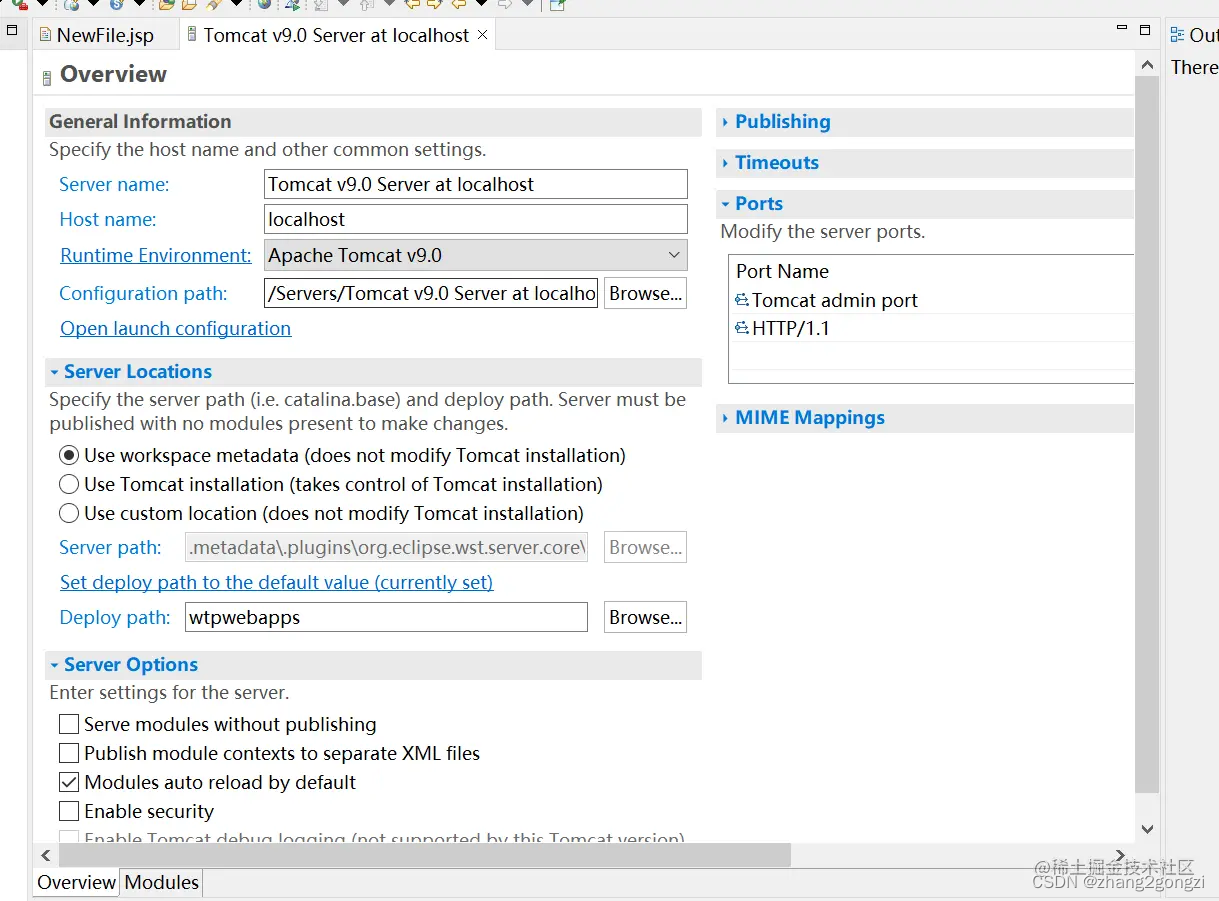Click the HTTP/1.1 port row icon

742,328
